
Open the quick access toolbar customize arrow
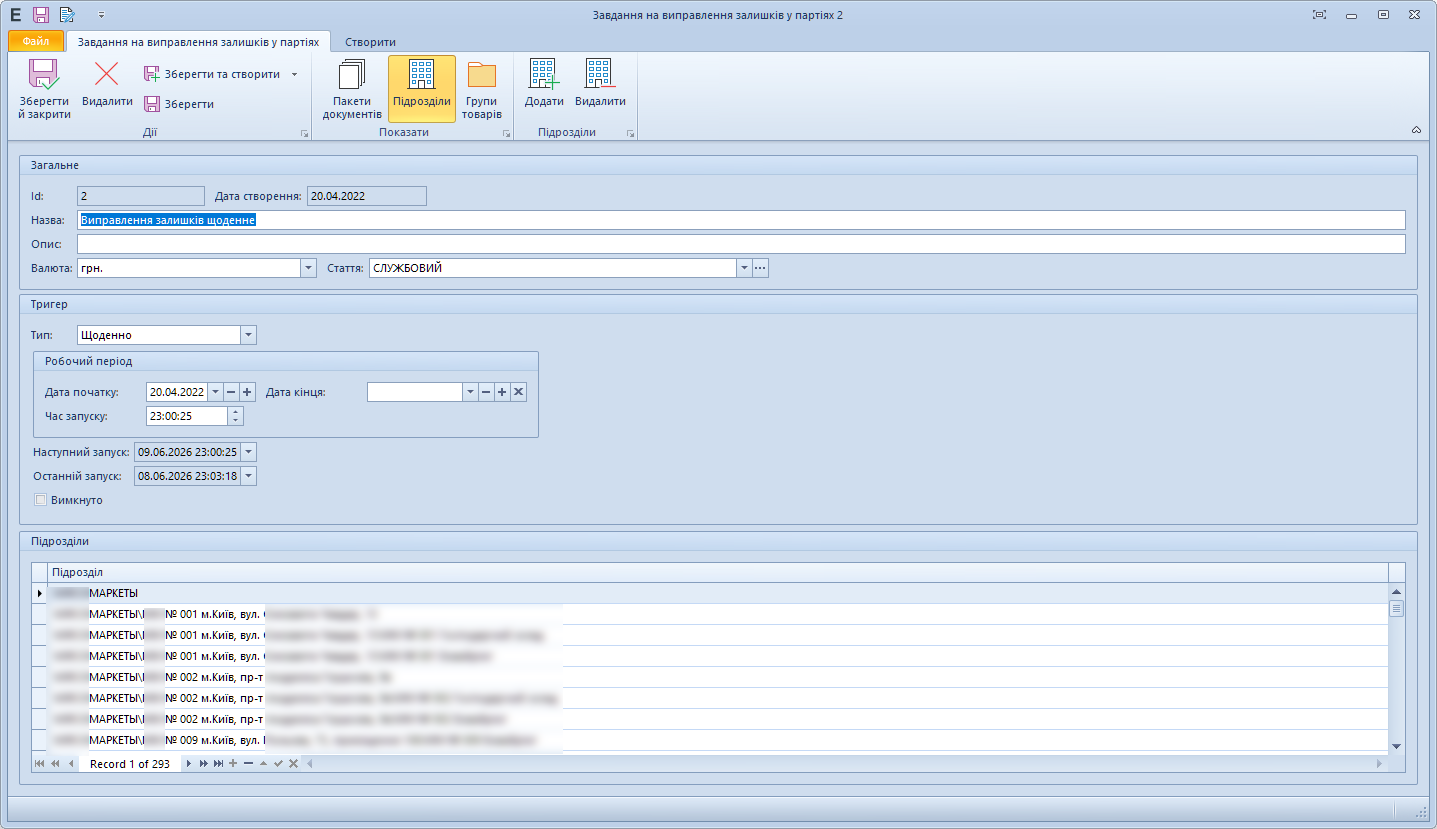click(x=101, y=16)
